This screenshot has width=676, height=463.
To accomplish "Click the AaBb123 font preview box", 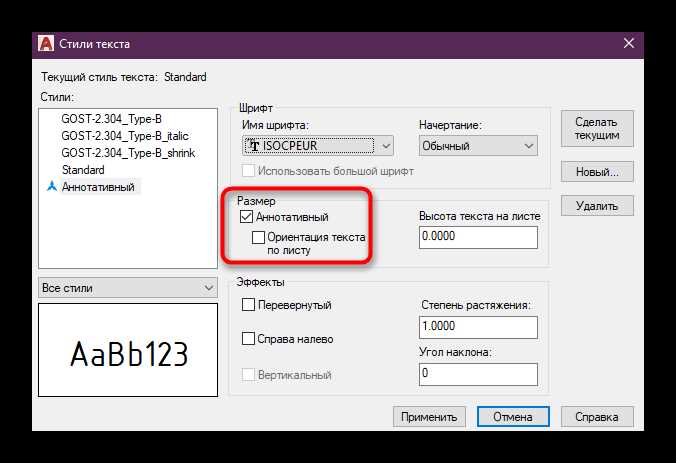I will pos(128,350).
